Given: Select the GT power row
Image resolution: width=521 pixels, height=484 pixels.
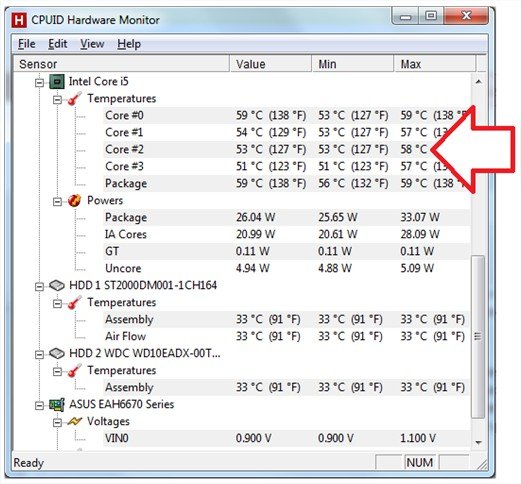Looking at the screenshot, I should point(287,251).
